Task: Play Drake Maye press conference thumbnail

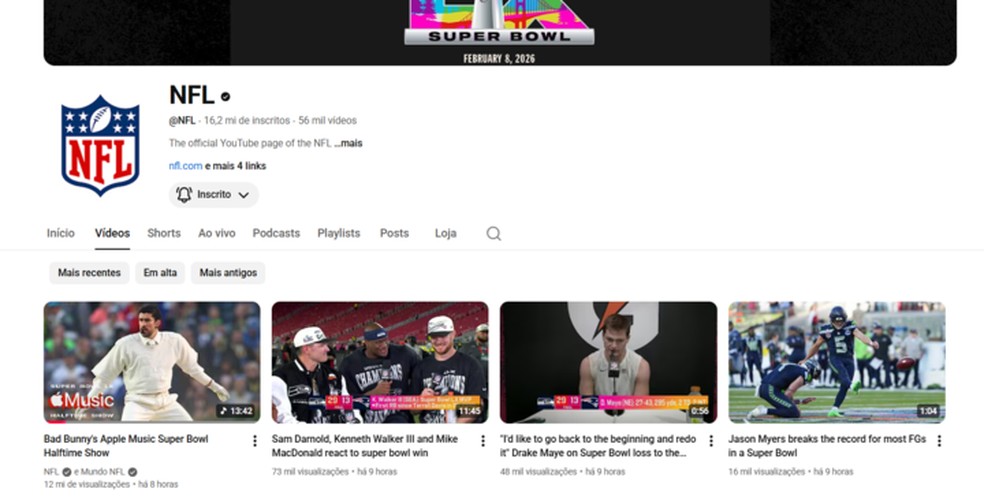Action: click(608, 362)
